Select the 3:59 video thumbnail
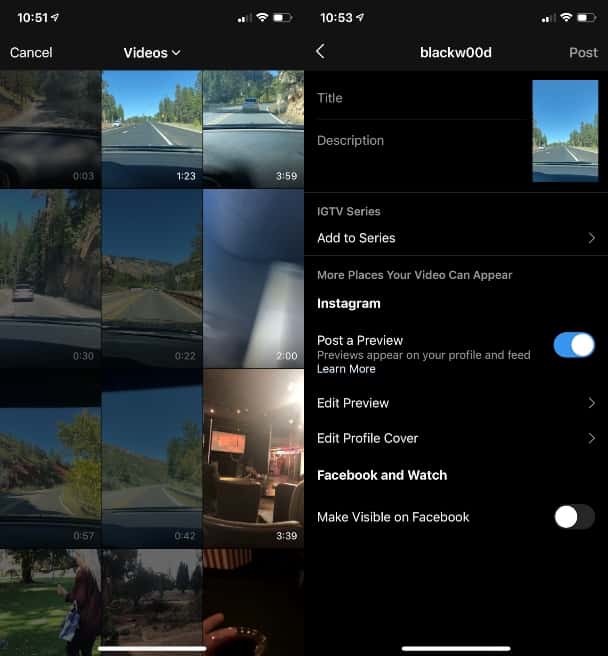The height and width of the screenshot is (656, 608). 253,128
